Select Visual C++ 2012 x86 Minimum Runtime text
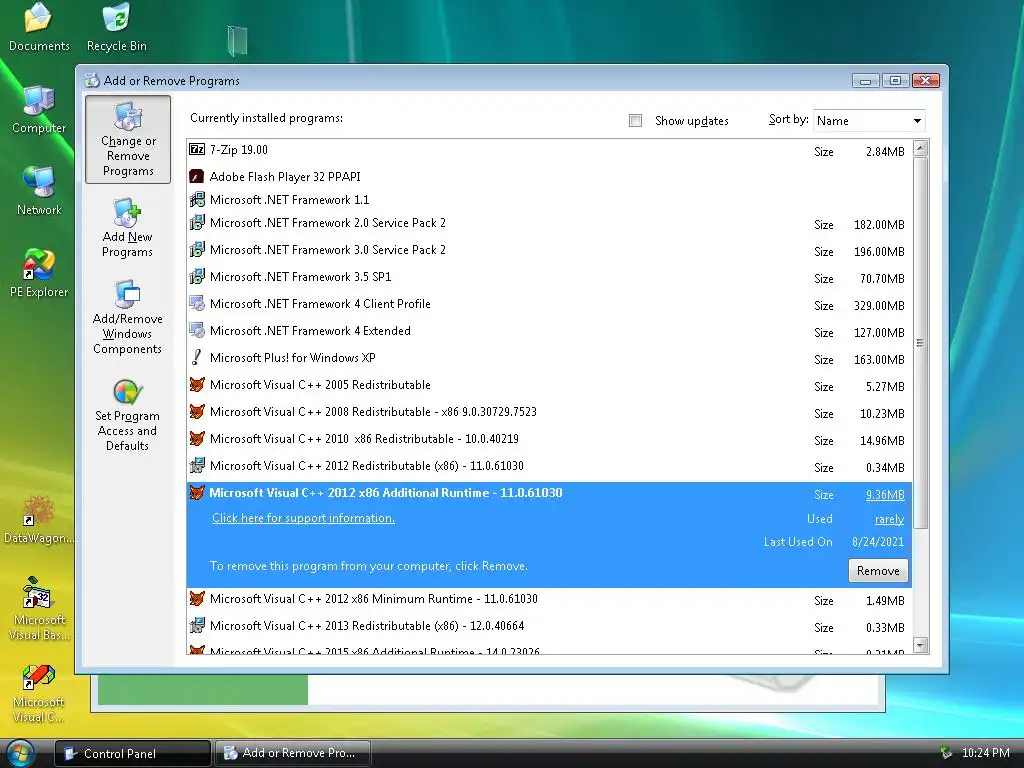The image size is (1024, 768). tap(374, 599)
